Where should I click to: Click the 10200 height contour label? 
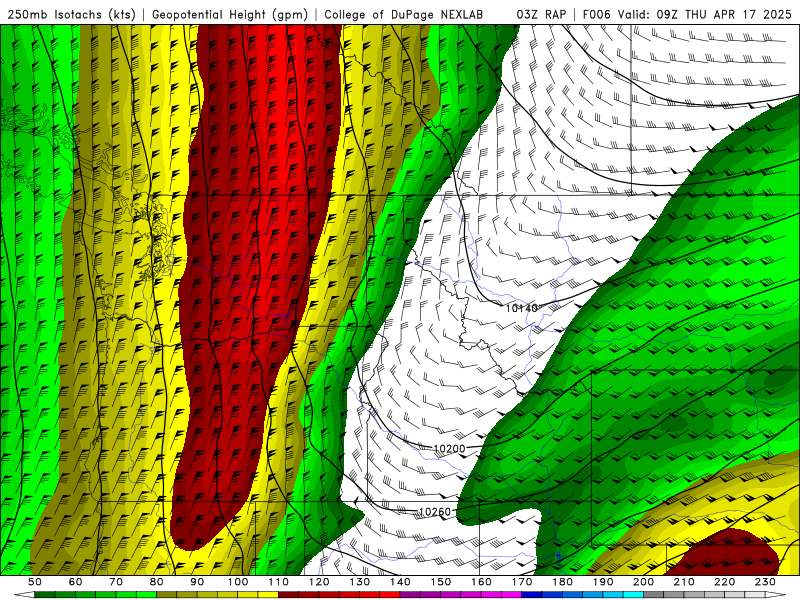[449, 449]
